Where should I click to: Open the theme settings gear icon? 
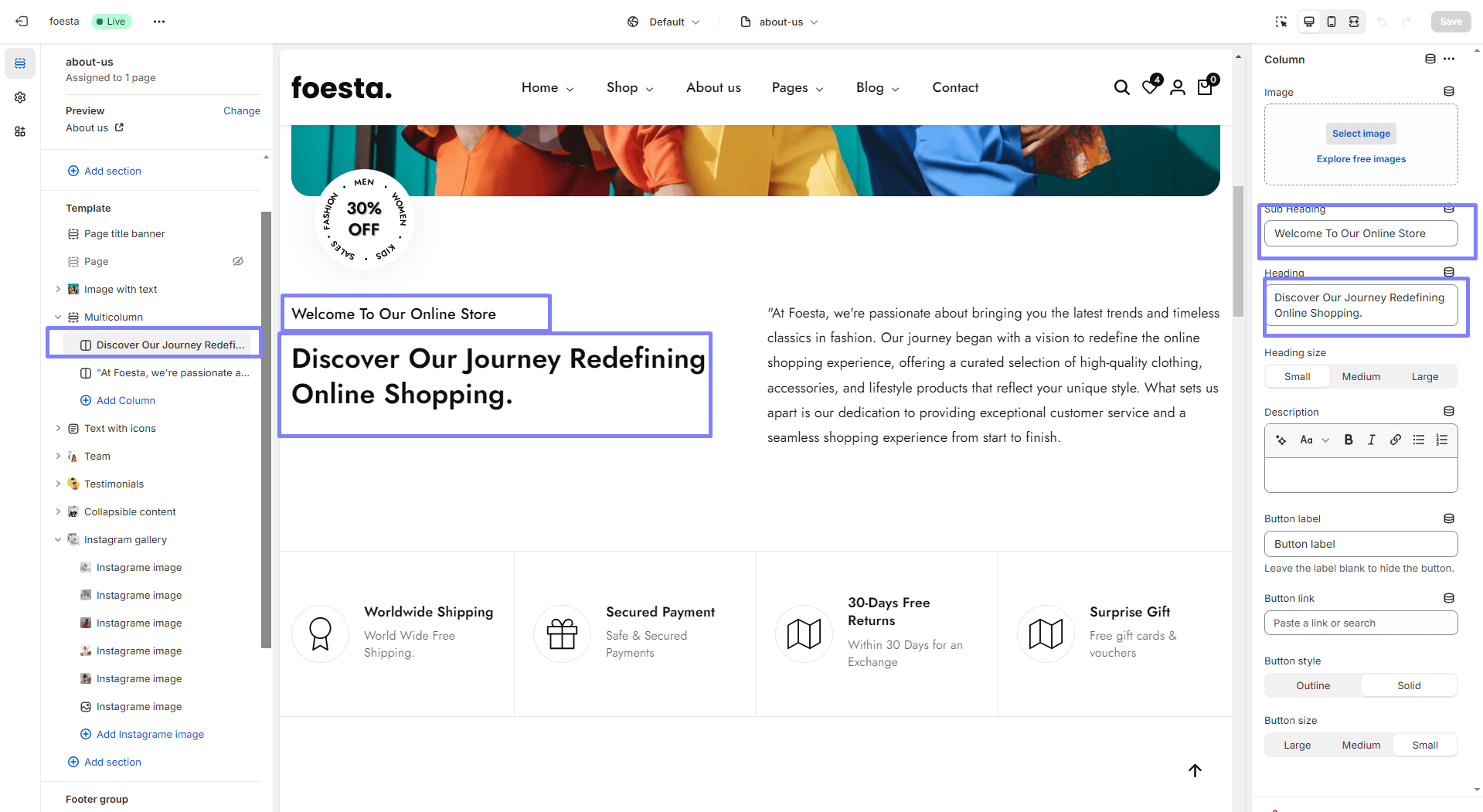(x=20, y=97)
